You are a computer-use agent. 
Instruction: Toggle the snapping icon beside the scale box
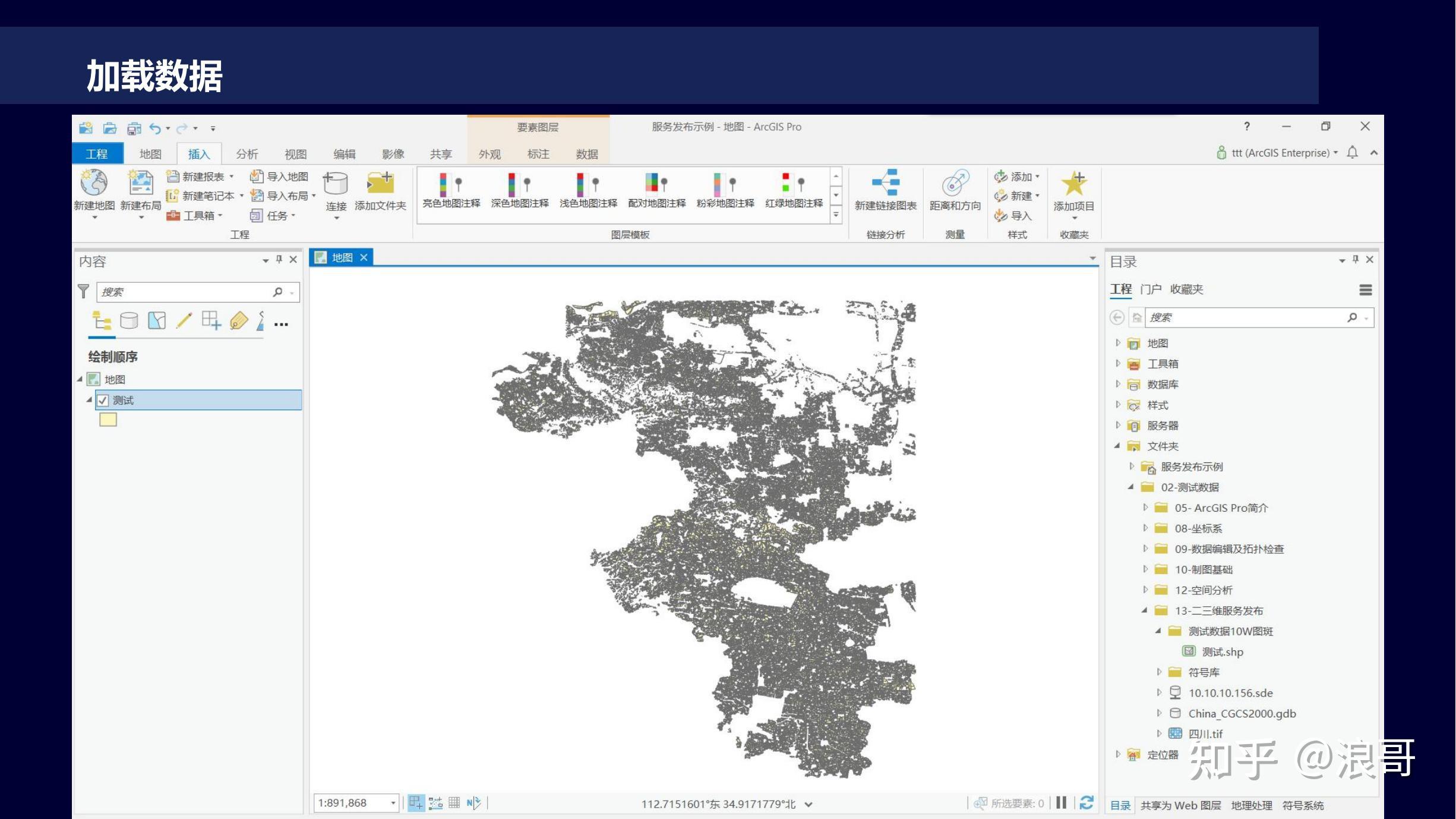[x=415, y=803]
